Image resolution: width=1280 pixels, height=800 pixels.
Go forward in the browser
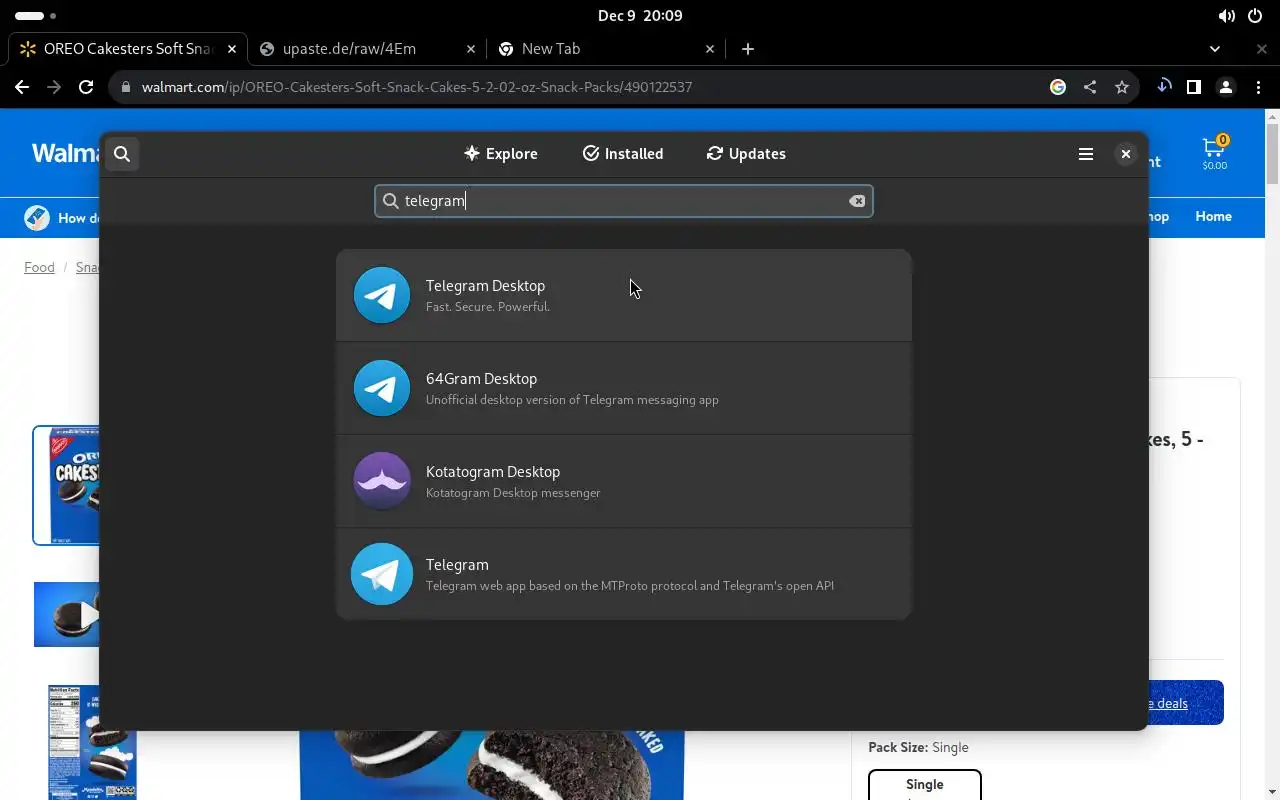coord(54,87)
